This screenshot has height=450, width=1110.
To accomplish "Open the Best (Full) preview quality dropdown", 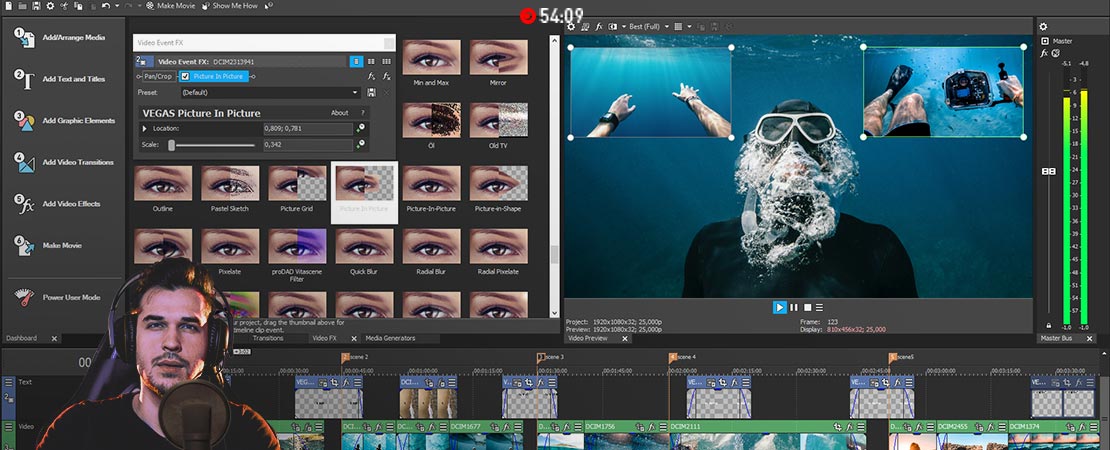I will pos(647,26).
